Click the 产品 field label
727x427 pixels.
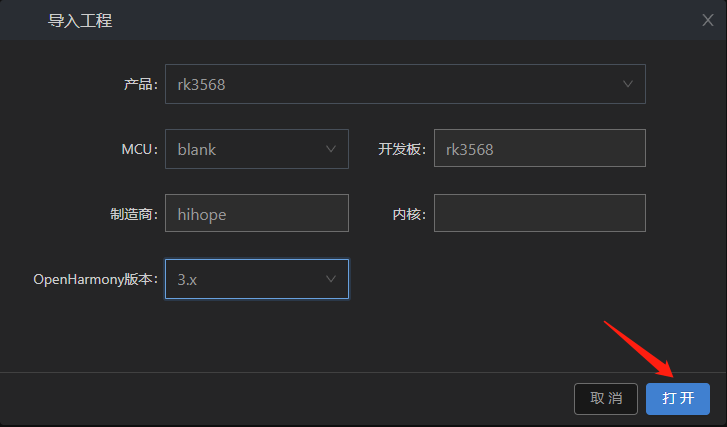tap(140, 84)
